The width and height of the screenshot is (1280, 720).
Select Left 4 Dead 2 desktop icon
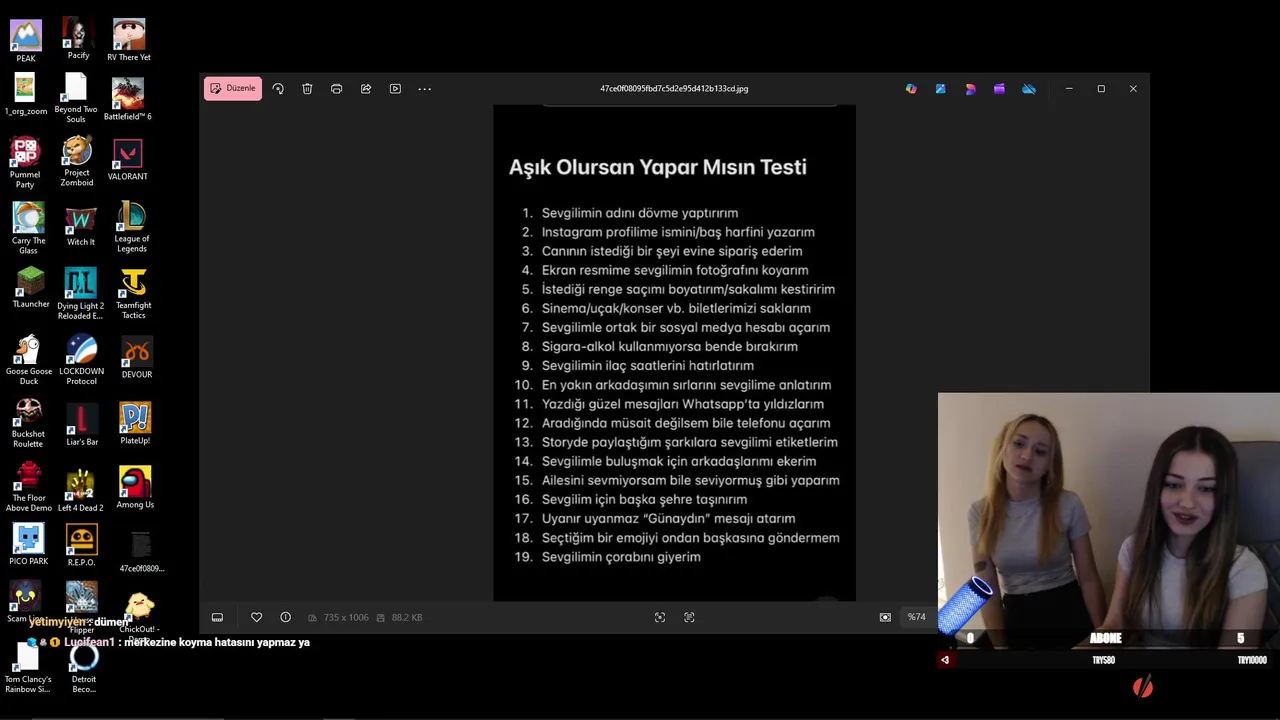point(80,490)
